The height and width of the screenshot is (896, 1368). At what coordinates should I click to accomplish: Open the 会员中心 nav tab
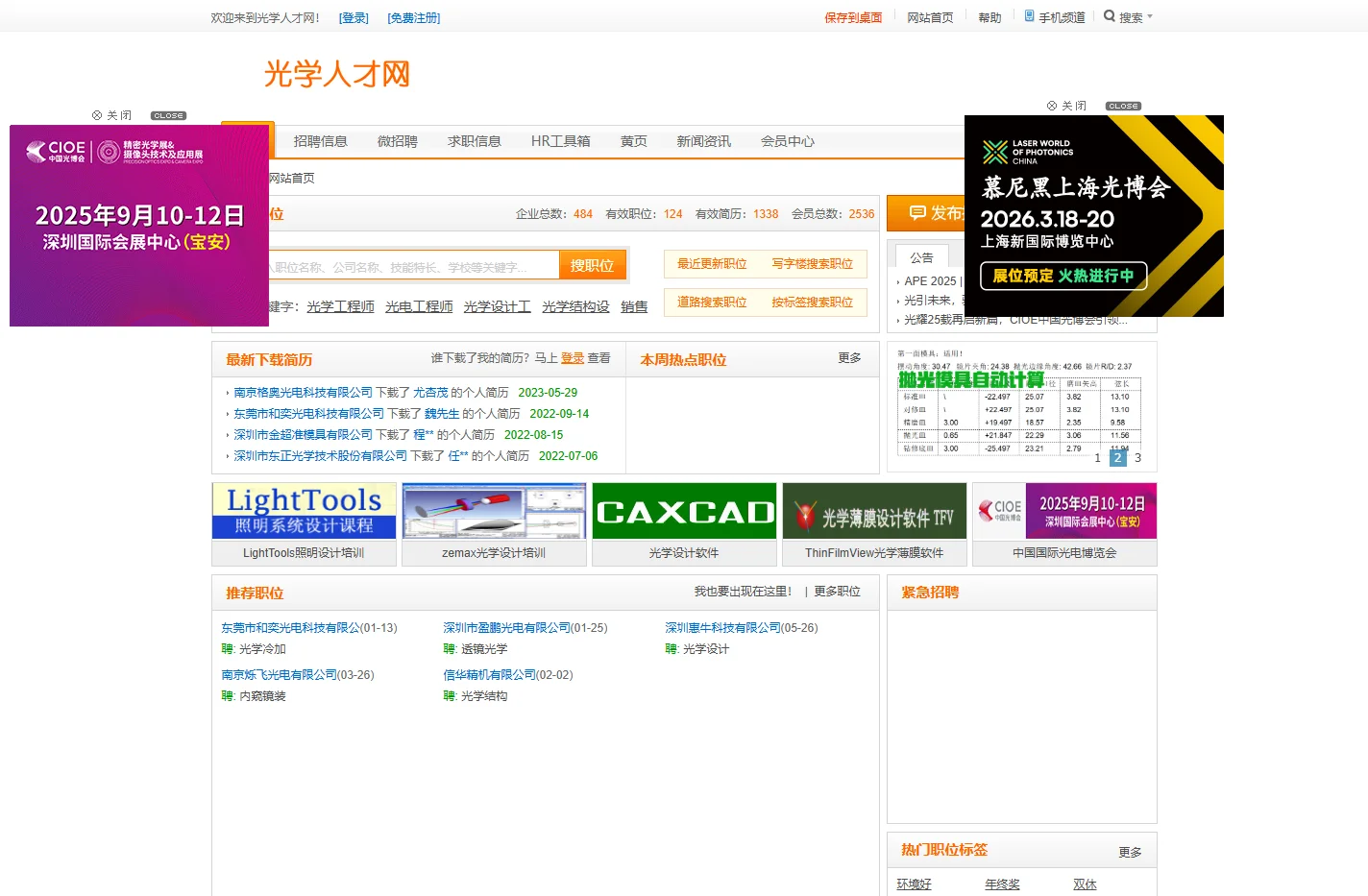pyautogui.click(x=787, y=141)
